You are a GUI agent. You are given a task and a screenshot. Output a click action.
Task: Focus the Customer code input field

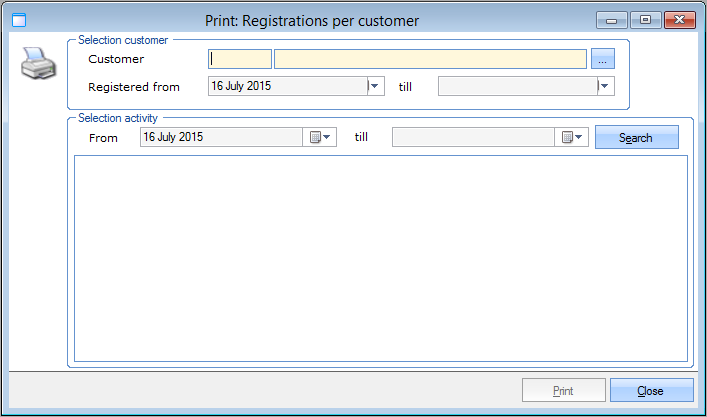point(240,59)
